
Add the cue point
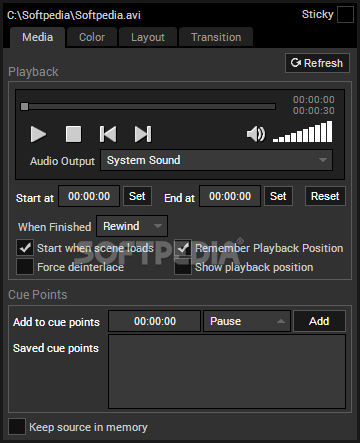319,321
